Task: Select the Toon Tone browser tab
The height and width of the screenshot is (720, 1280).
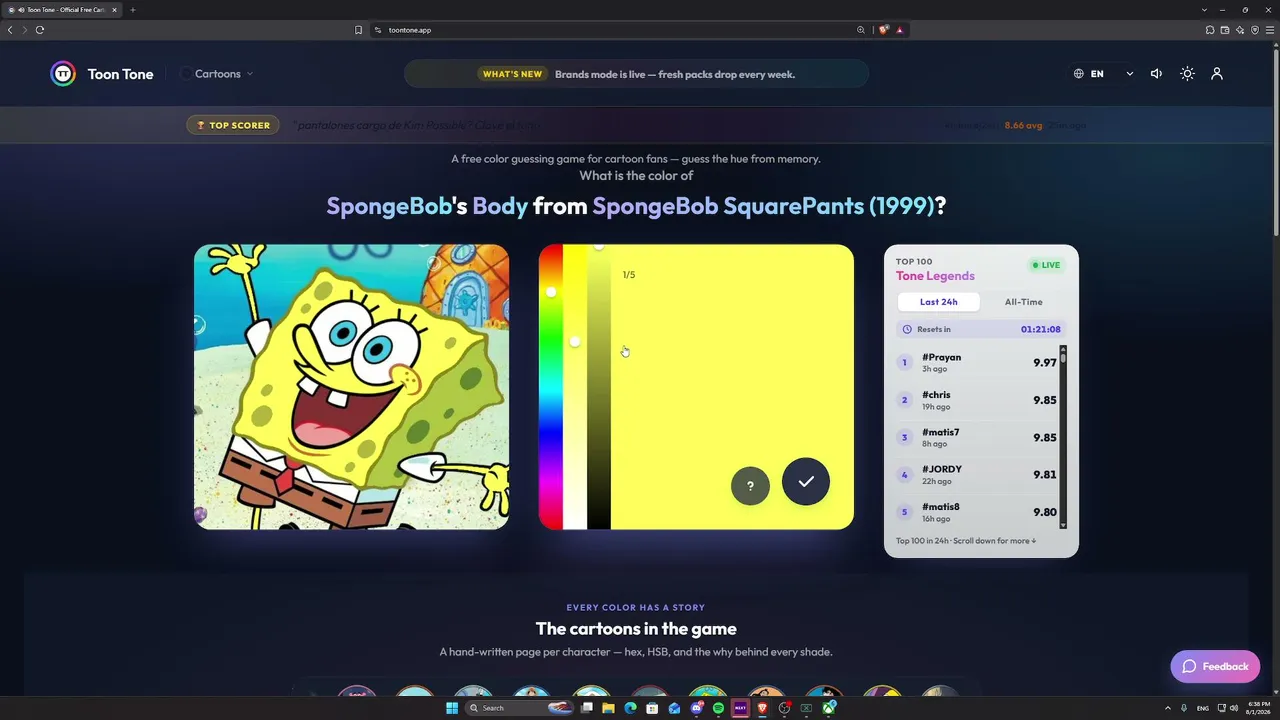Action: click(61, 10)
